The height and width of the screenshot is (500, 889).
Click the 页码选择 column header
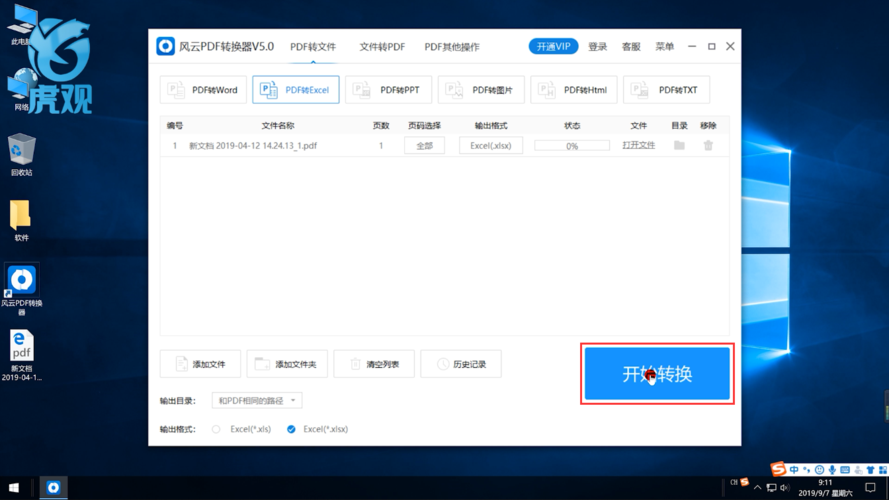pos(424,125)
